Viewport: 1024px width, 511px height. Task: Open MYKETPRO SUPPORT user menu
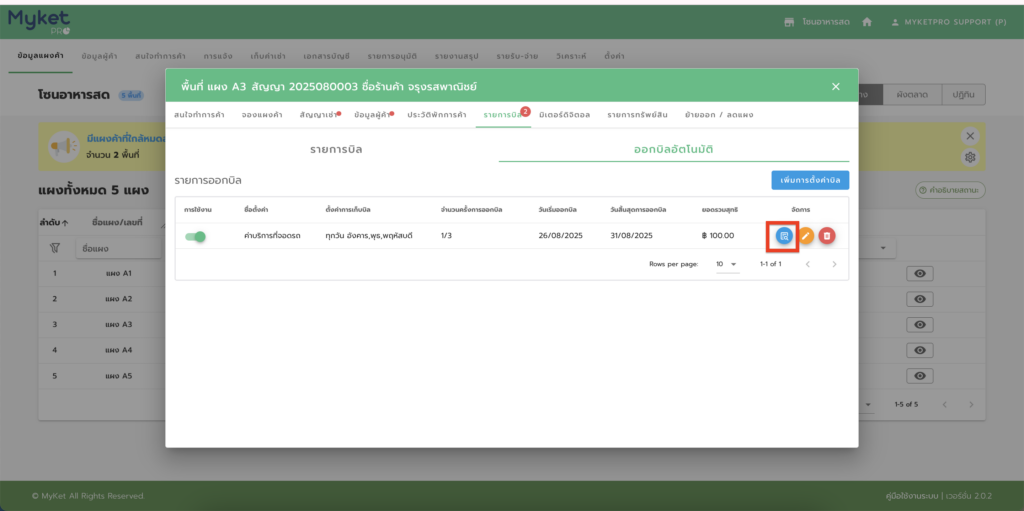click(x=949, y=22)
